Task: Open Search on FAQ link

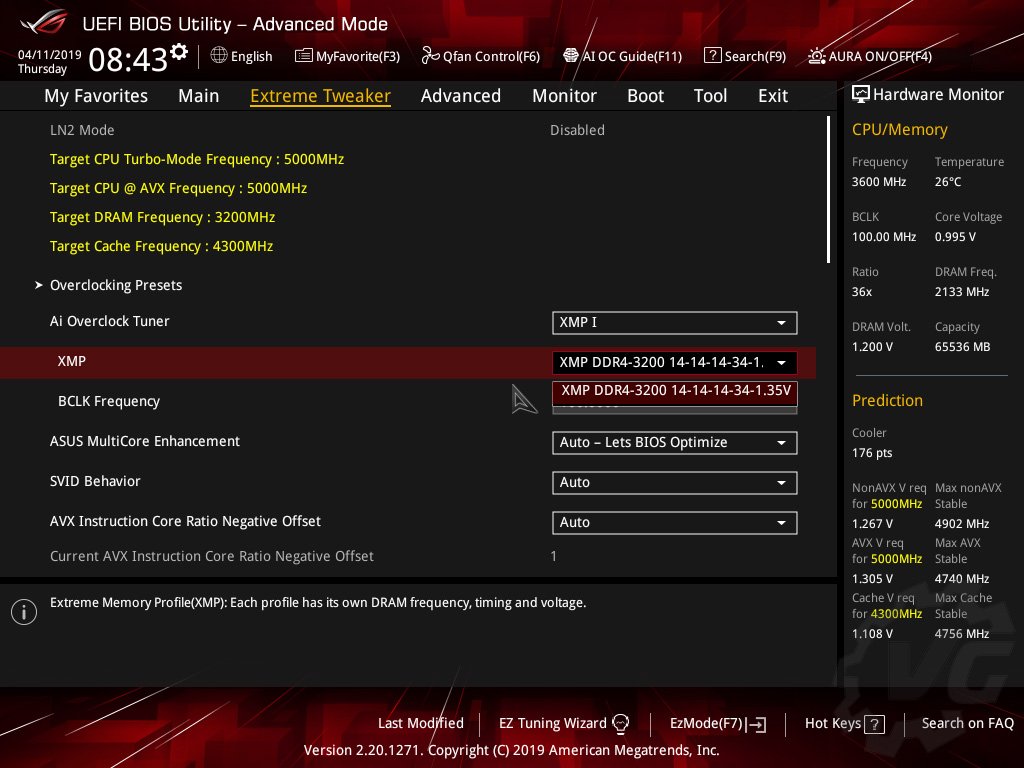Action: [x=967, y=723]
